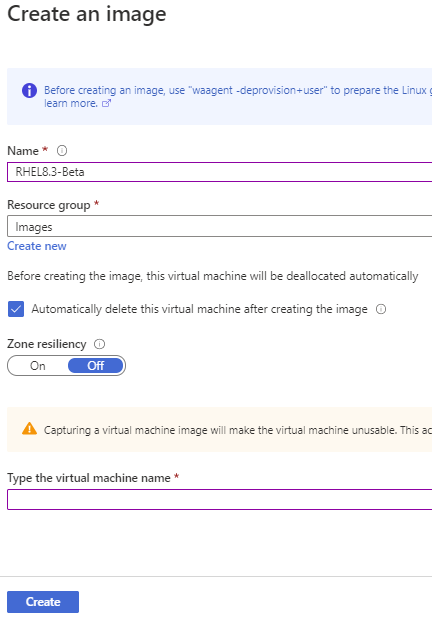Screen dimensions: 432x620
Task: Open the external link icon after learn more
Action: click(106, 104)
